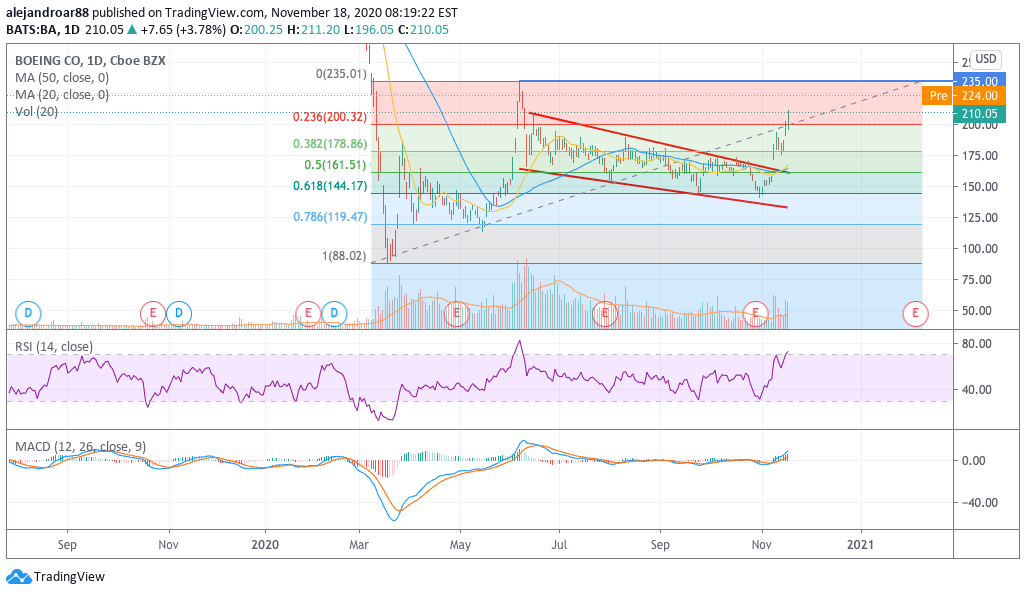Click the Jul label on the time axis

point(559,545)
